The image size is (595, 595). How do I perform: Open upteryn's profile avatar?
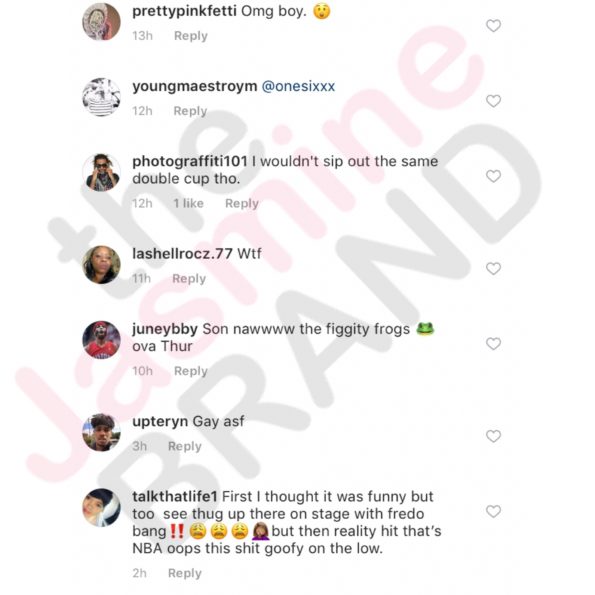click(x=101, y=433)
